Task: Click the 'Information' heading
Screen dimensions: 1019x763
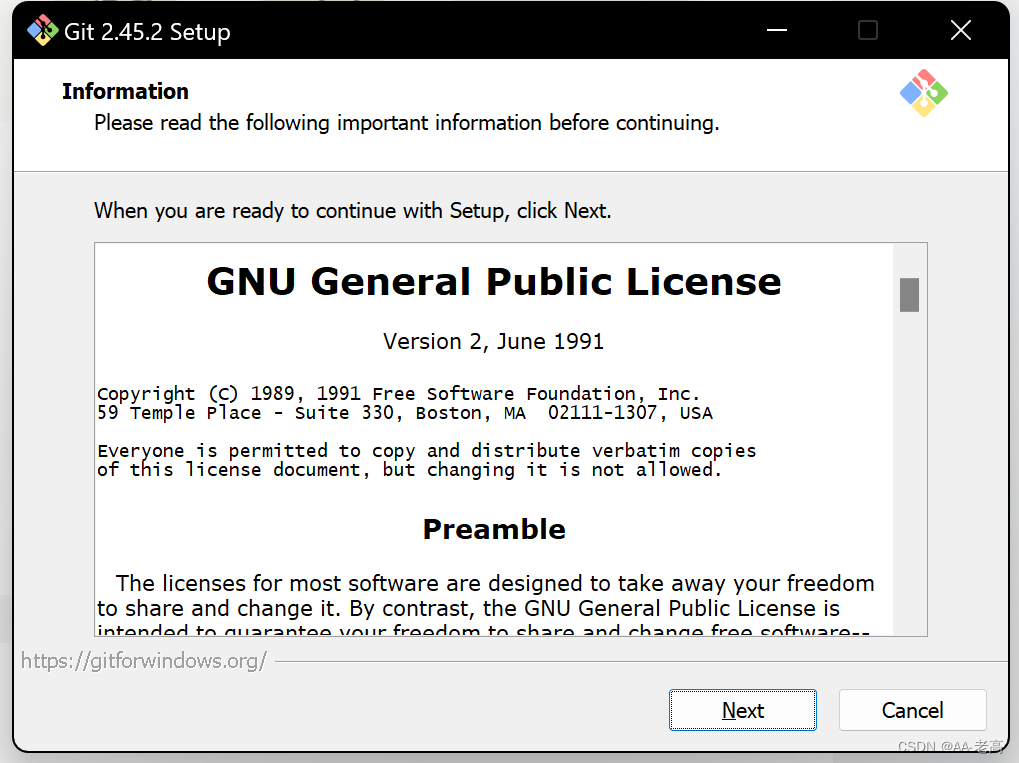Action: [125, 92]
